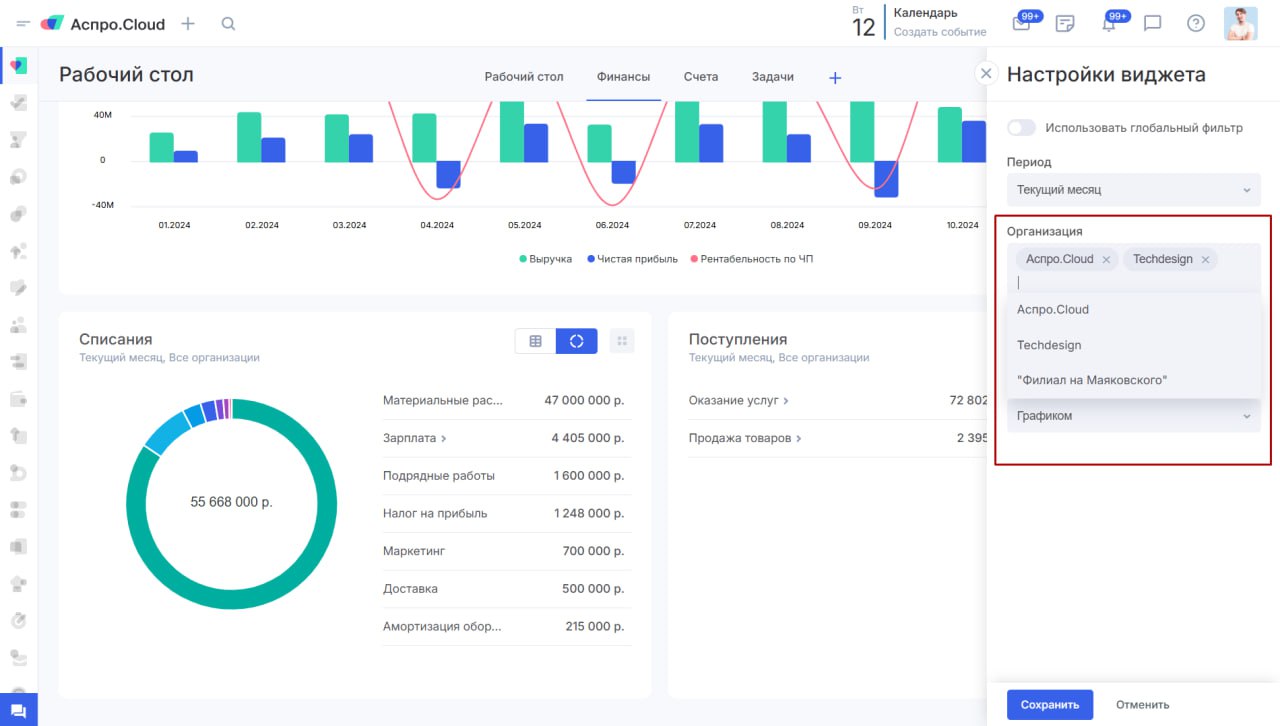The height and width of the screenshot is (726, 1280).
Task: Expand the Продажа товаров income row
Action: coord(745,438)
